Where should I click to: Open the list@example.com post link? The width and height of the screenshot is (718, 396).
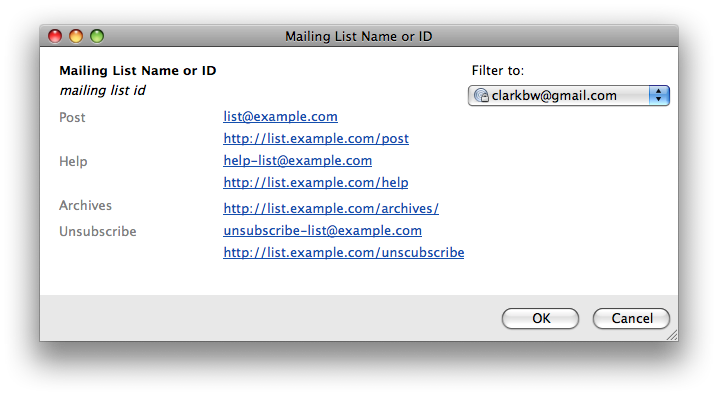tap(280, 117)
